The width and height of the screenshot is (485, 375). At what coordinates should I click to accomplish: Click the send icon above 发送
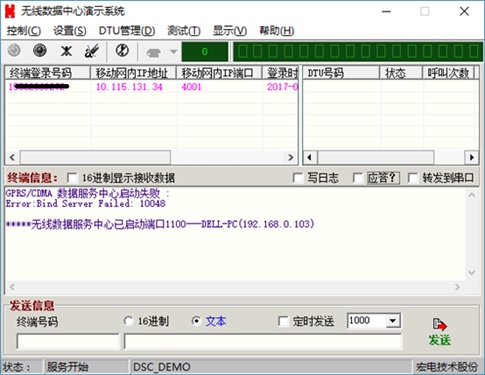coord(440,324)
